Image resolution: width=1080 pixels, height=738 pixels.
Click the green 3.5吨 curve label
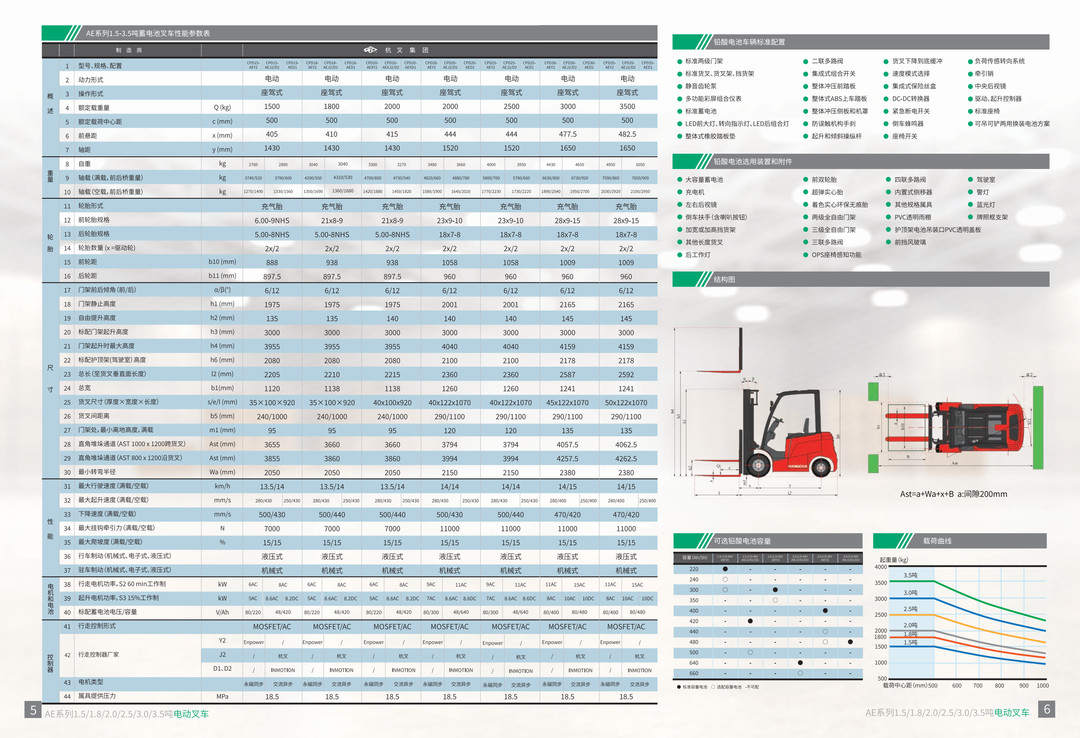pos(910,575)
